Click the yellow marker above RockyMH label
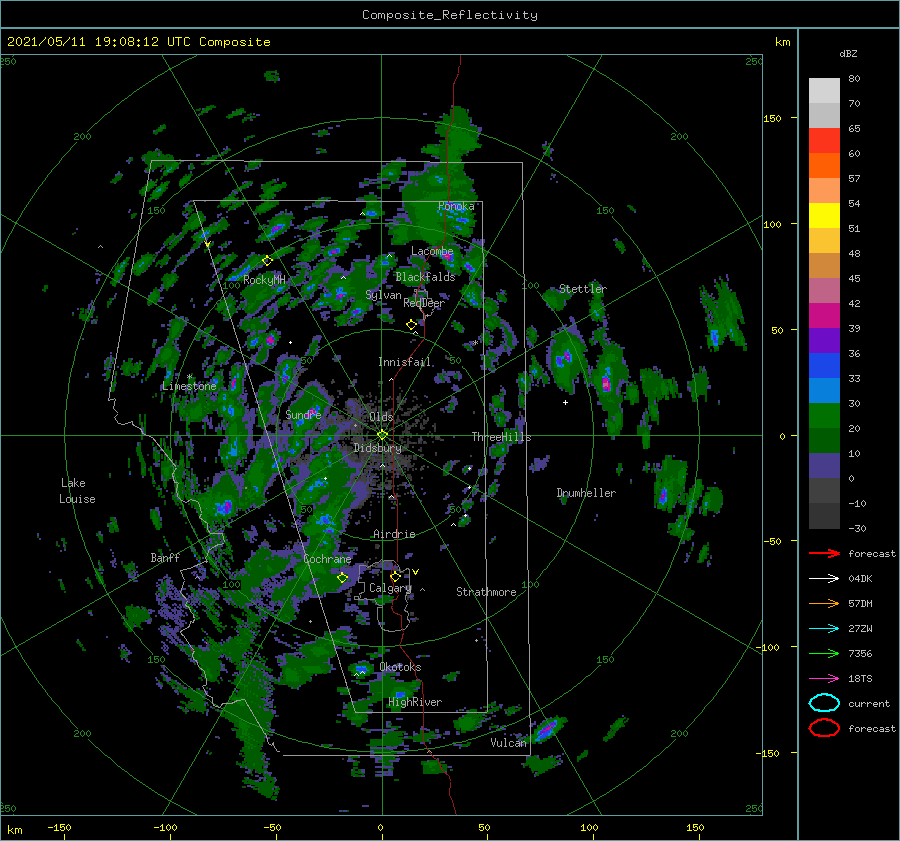The width and height of the screenshot is (900, 841). coord(267,261)
